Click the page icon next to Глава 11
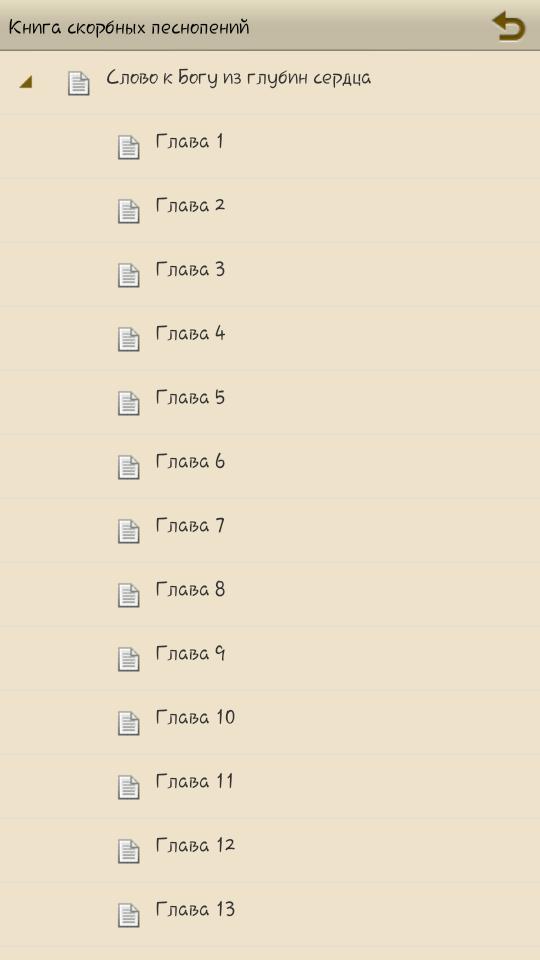Image resolution: width=540 pixels, height=960 pixels. pos(129,787)
